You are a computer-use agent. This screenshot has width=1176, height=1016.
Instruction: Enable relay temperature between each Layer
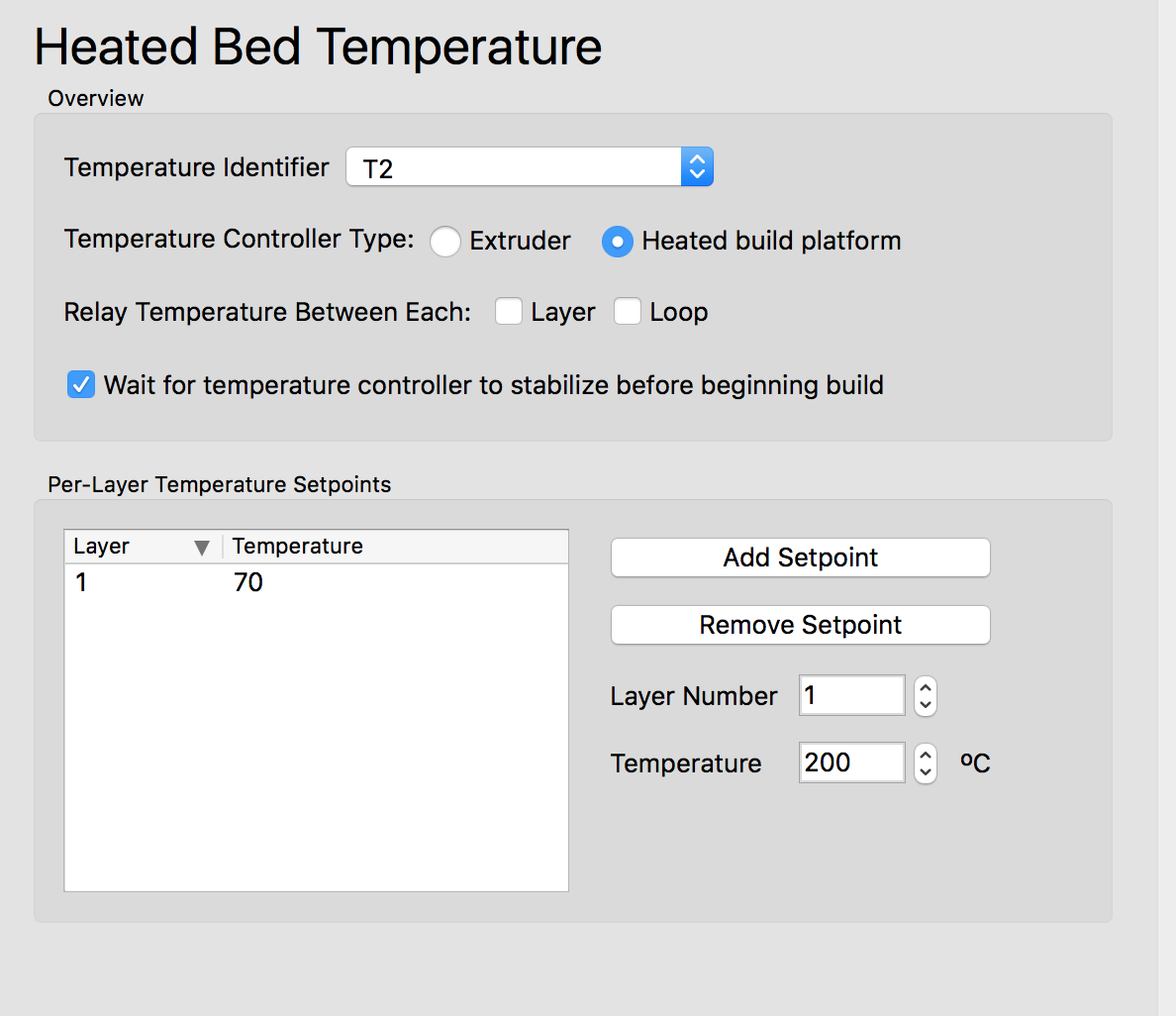(509, 312)
